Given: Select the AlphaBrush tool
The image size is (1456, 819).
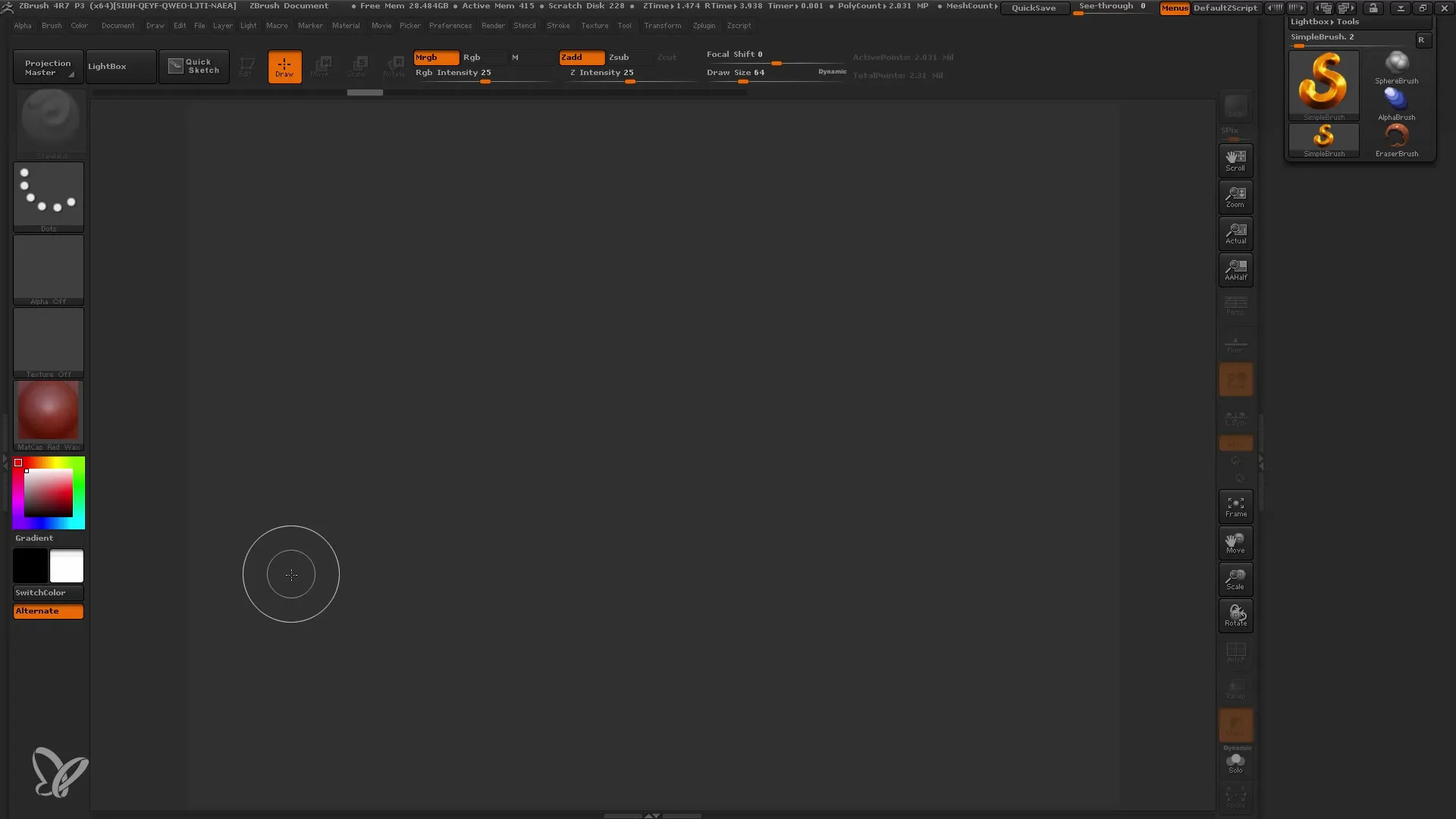Looking at the screenshot, I should click(x=1397, y=99).
